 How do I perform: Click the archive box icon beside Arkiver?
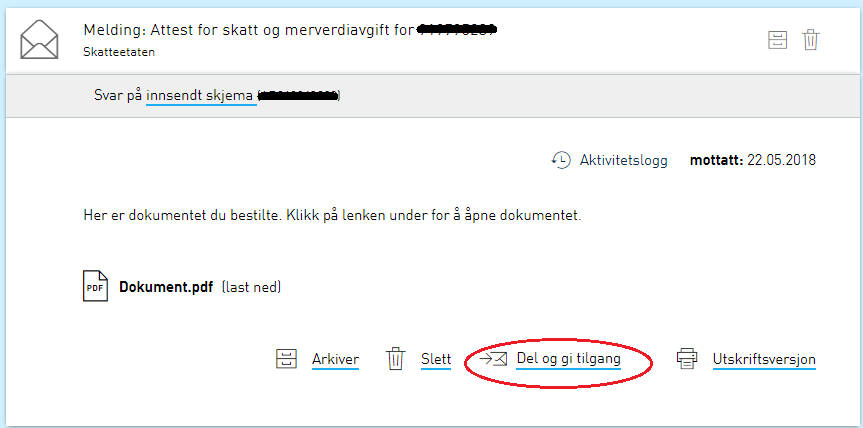(286, 359)
